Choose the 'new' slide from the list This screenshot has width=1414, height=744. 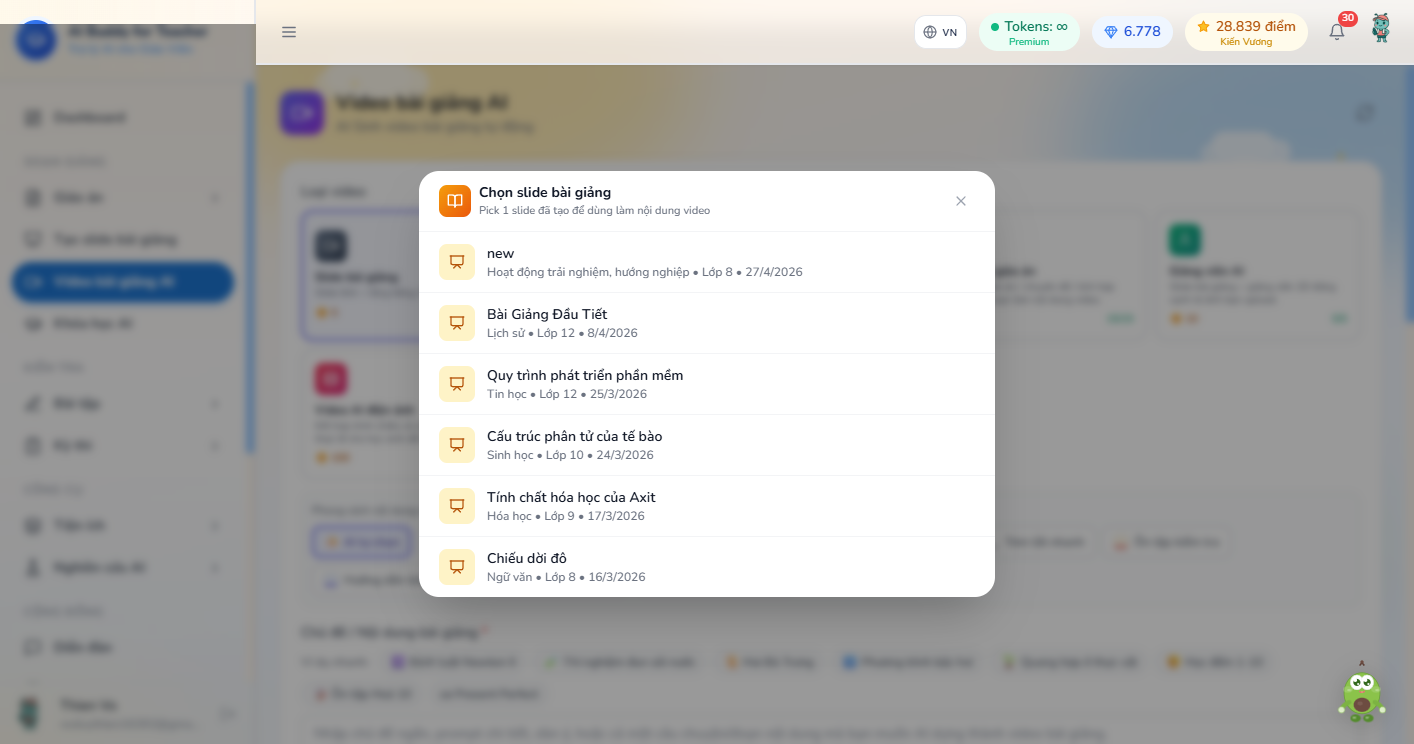707,262
